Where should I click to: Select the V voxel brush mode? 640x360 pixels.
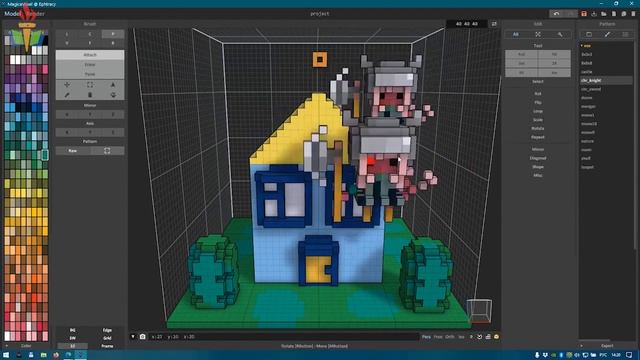(67, 43)
